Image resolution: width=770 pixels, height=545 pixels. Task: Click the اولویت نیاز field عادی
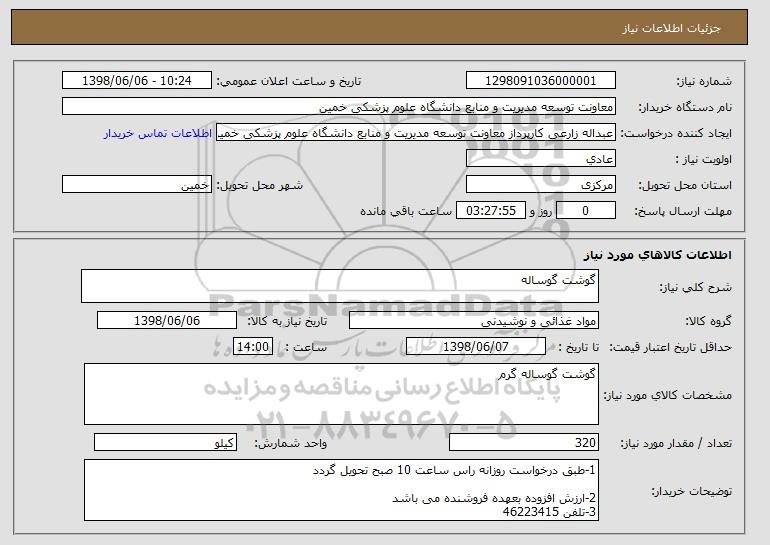[x=541, y=159]
